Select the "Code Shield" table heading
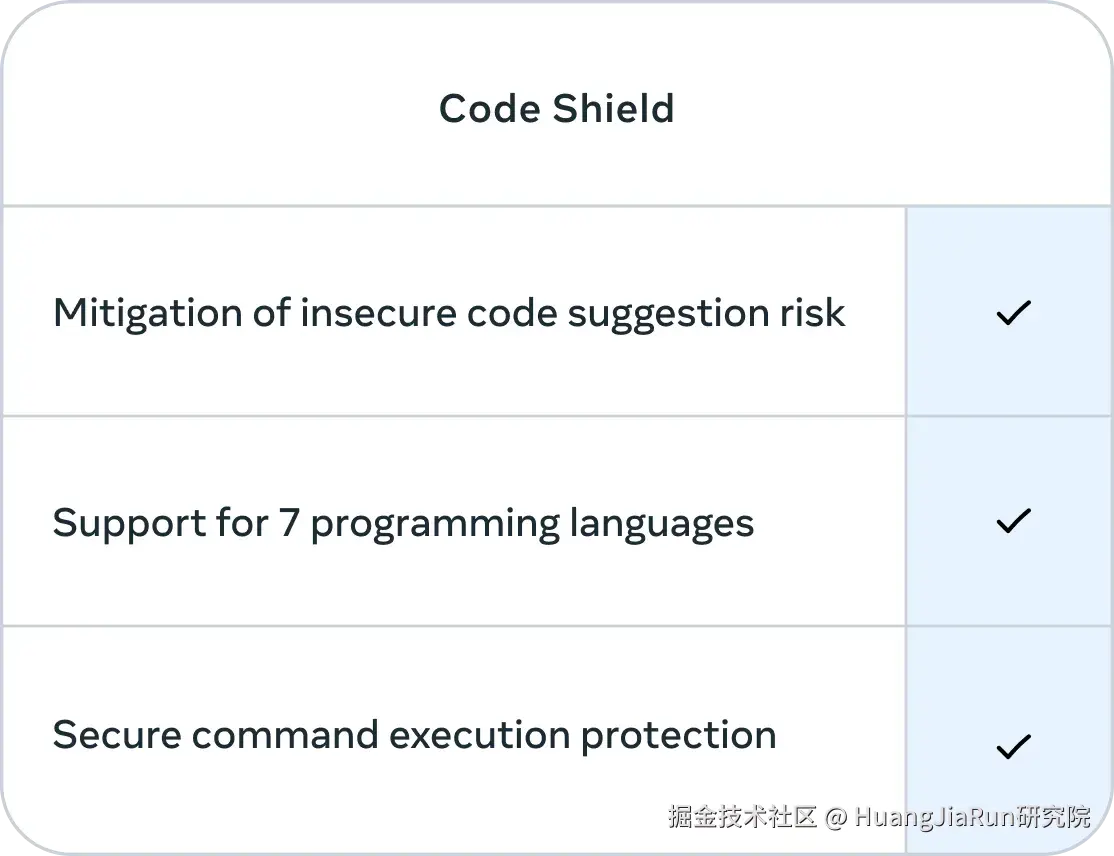The image size is (1114, 856). 557,108
